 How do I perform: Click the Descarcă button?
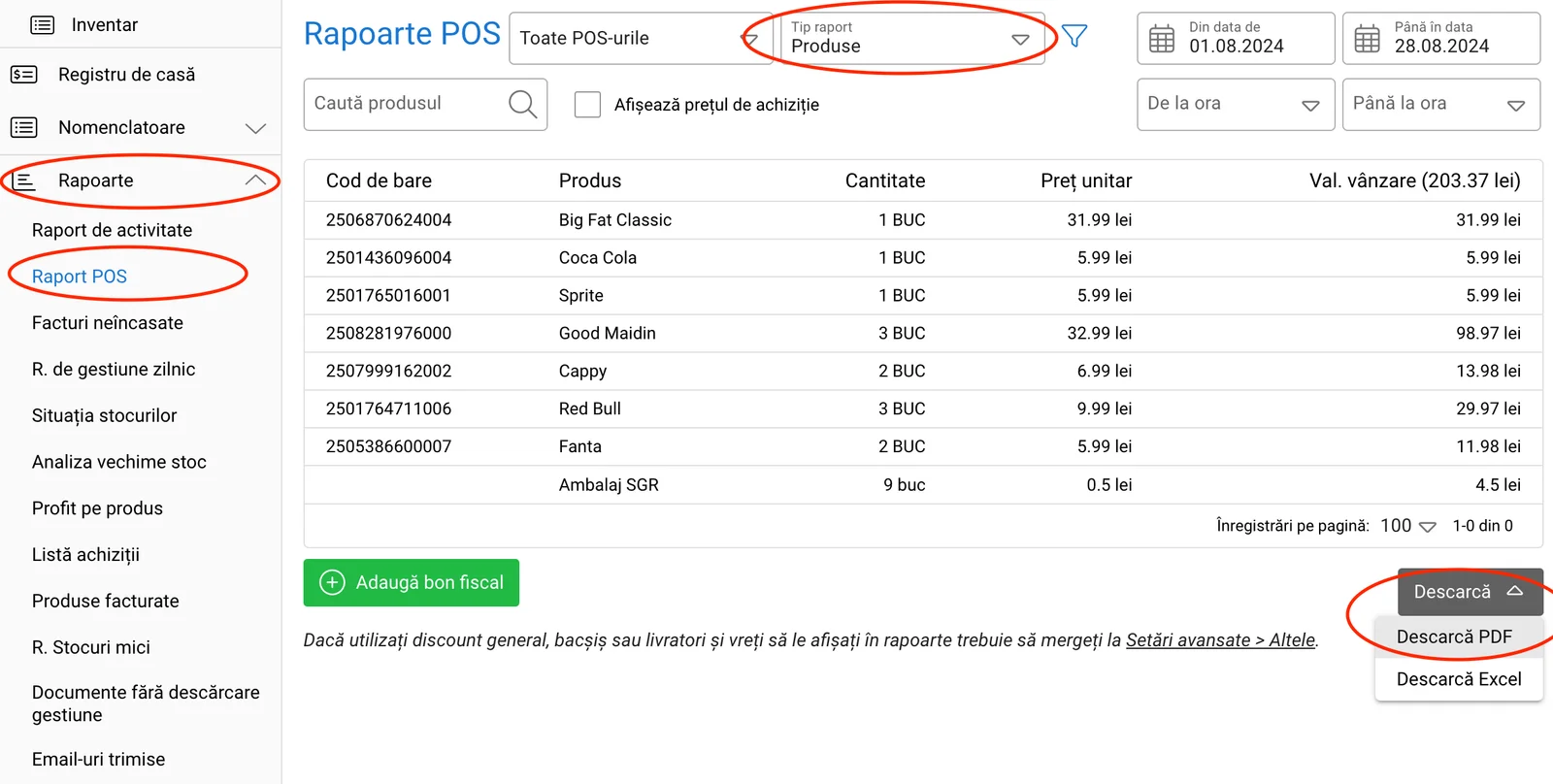[x=1470, y=592]
